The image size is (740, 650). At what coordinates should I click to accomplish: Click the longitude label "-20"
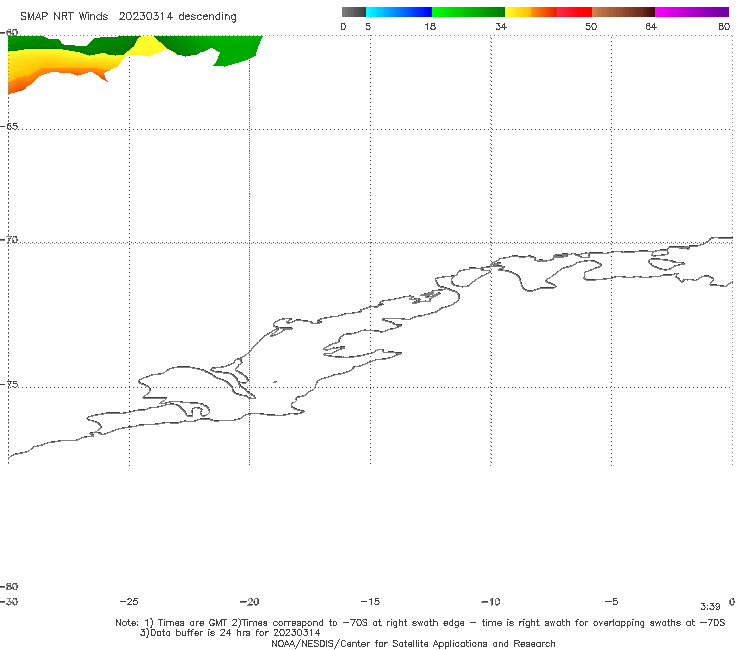click(249, 602)
